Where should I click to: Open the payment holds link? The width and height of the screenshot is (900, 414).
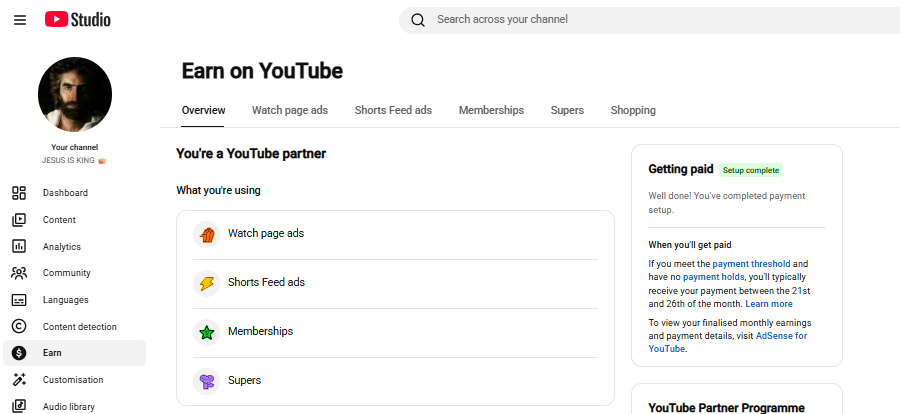point(713,277)
